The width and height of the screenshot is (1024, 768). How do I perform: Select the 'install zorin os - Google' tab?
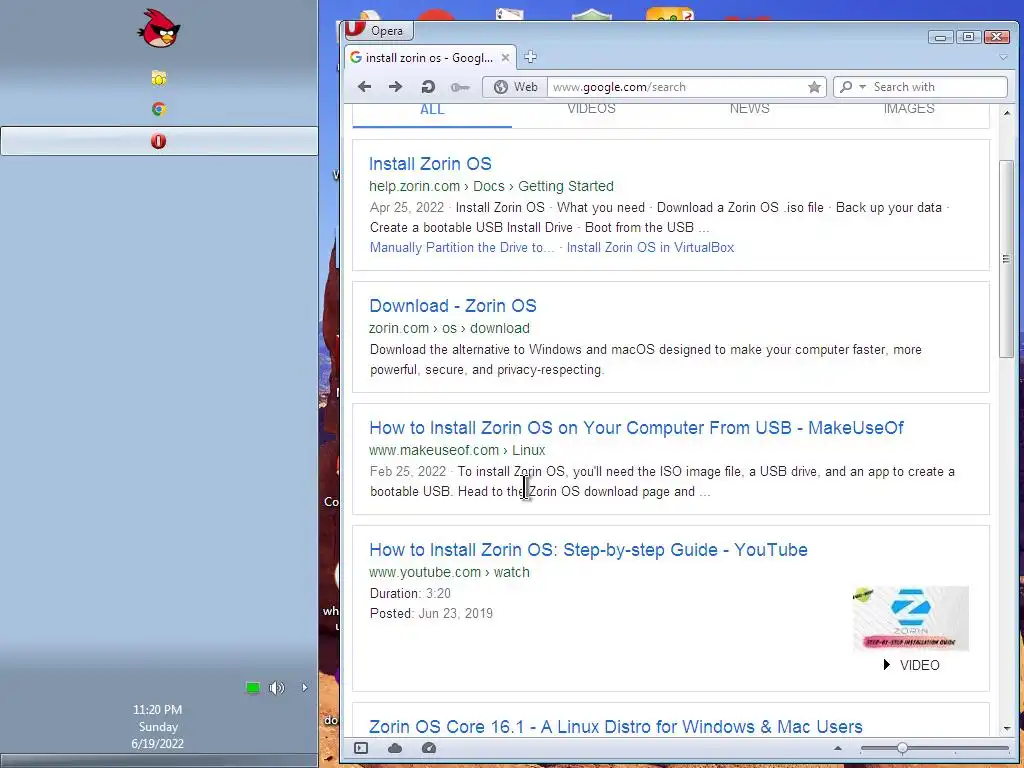(x=430, y=57)
